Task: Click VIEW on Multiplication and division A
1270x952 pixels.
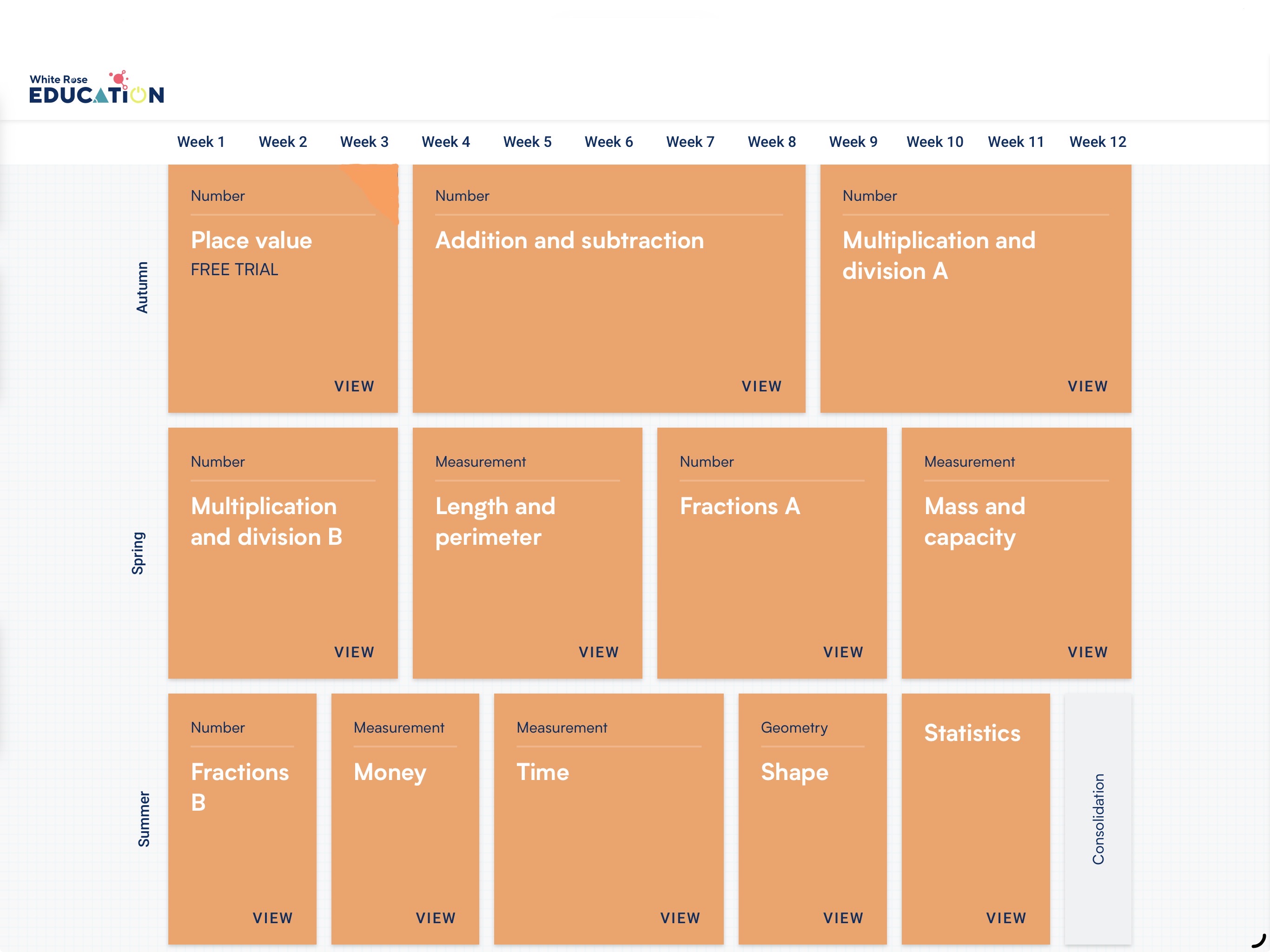Action: pyautogui.click(x=1087, y=386)
